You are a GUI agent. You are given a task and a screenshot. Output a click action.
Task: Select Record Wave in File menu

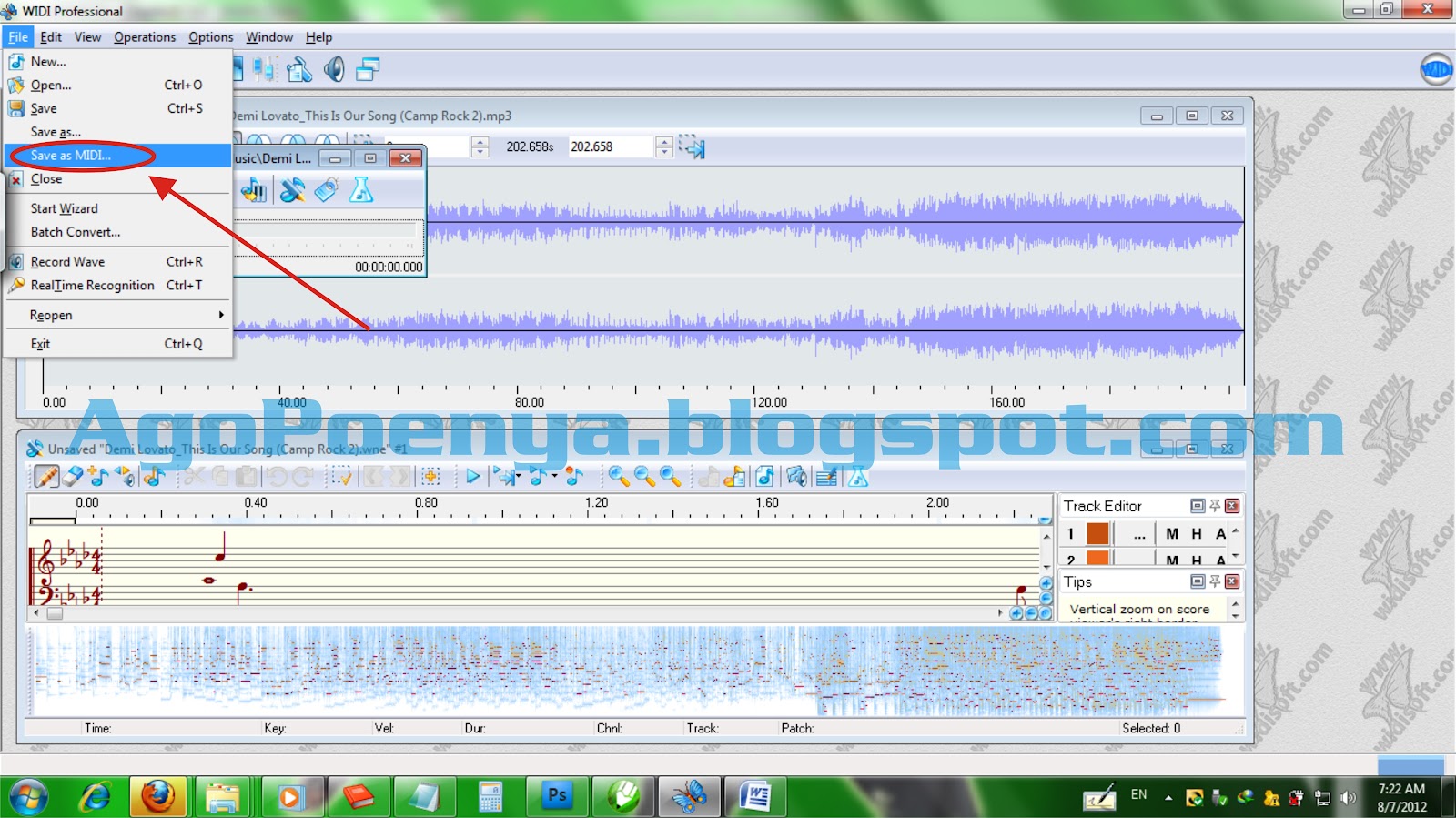(117, 261)
